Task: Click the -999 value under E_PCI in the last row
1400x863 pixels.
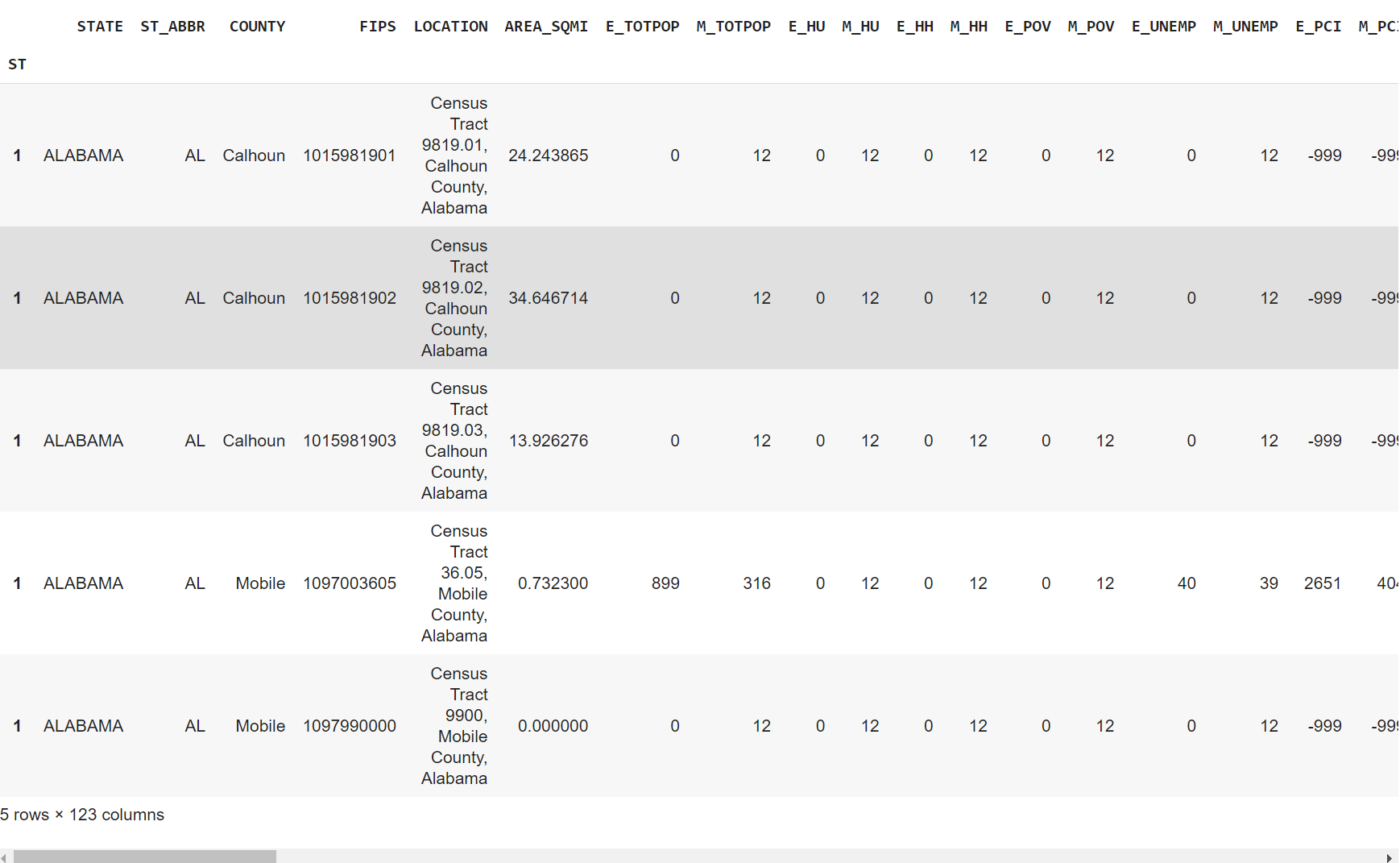Action: tap(1324, 725)
